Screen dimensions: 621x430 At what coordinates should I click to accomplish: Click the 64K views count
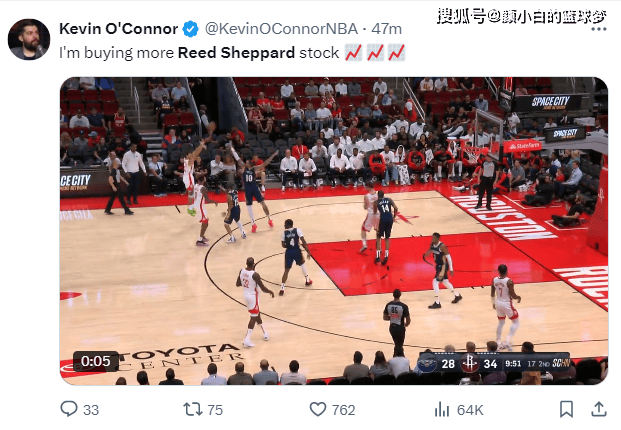tap(470, 410)
